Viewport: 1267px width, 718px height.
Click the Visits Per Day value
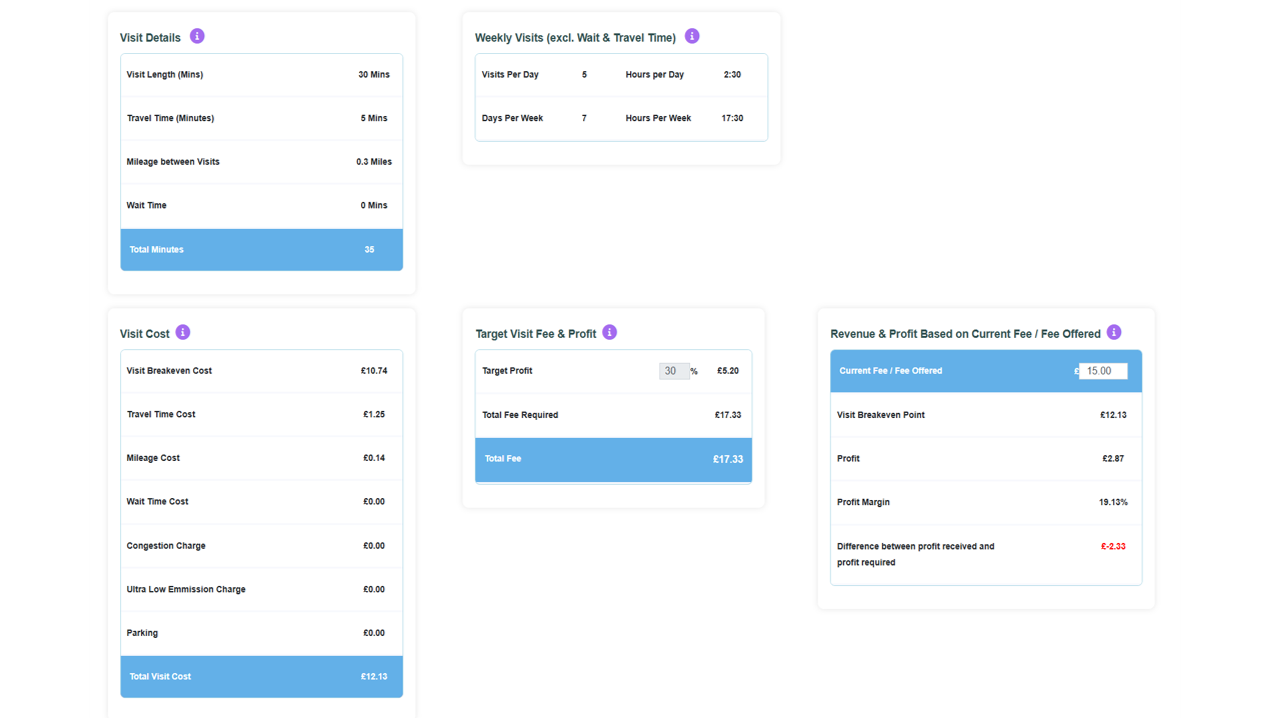(585, 75)
